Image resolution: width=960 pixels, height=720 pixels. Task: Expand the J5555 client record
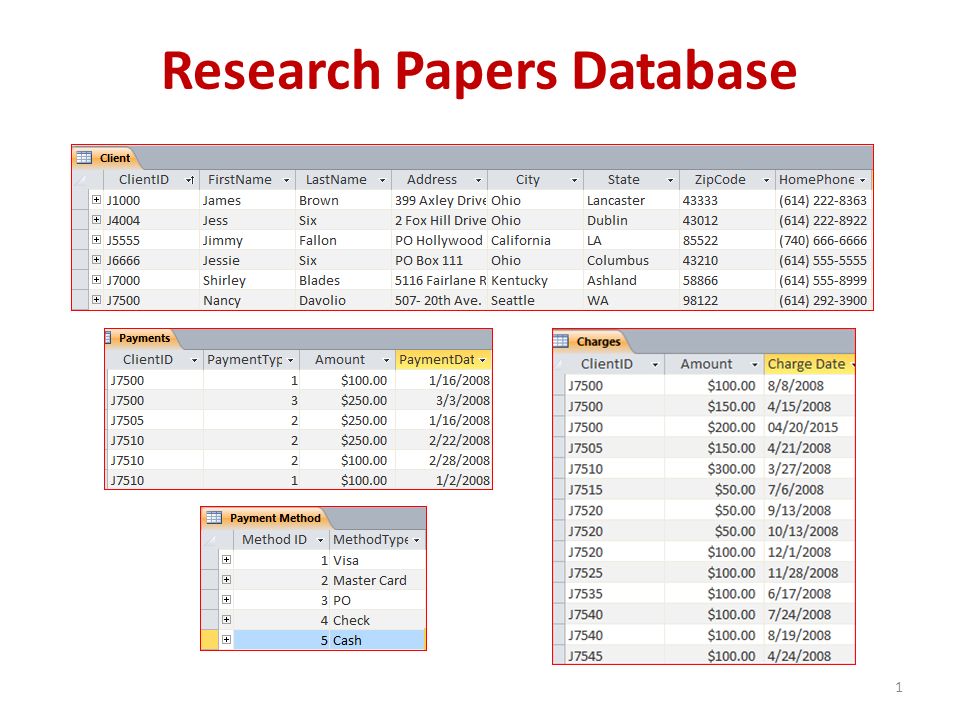(x=96, y=240)
